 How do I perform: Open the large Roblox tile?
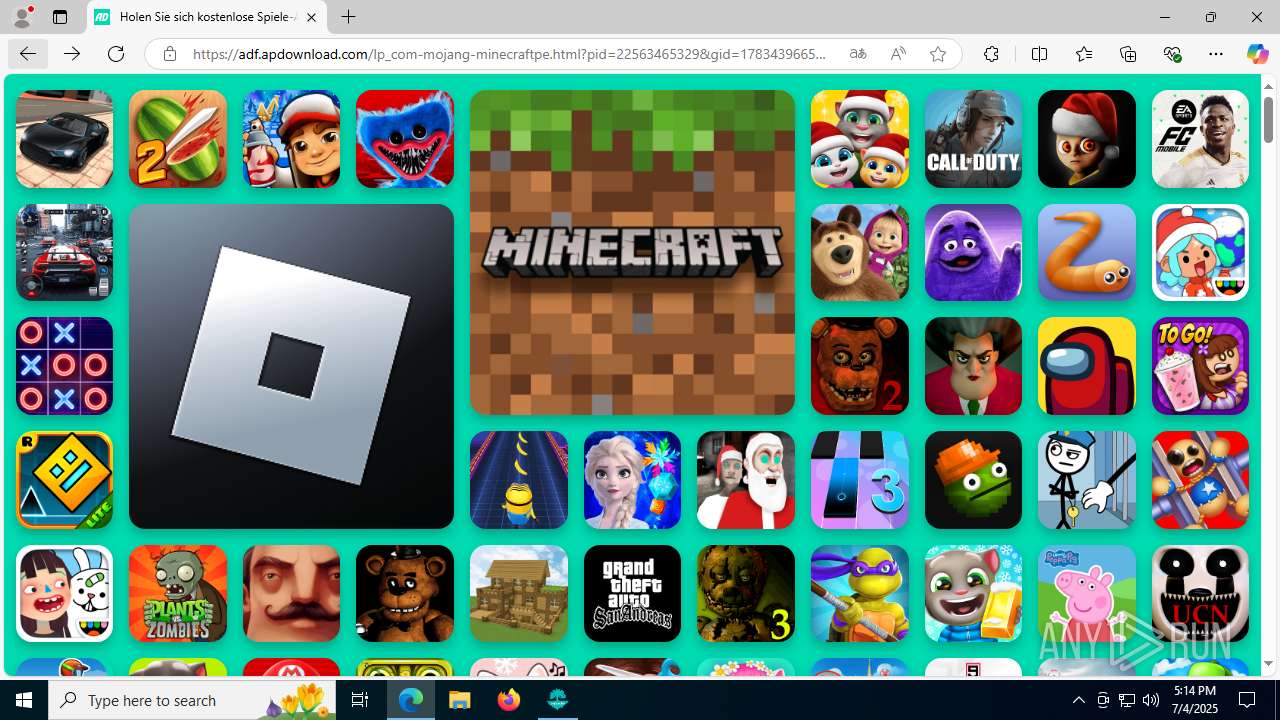[291, 366]
